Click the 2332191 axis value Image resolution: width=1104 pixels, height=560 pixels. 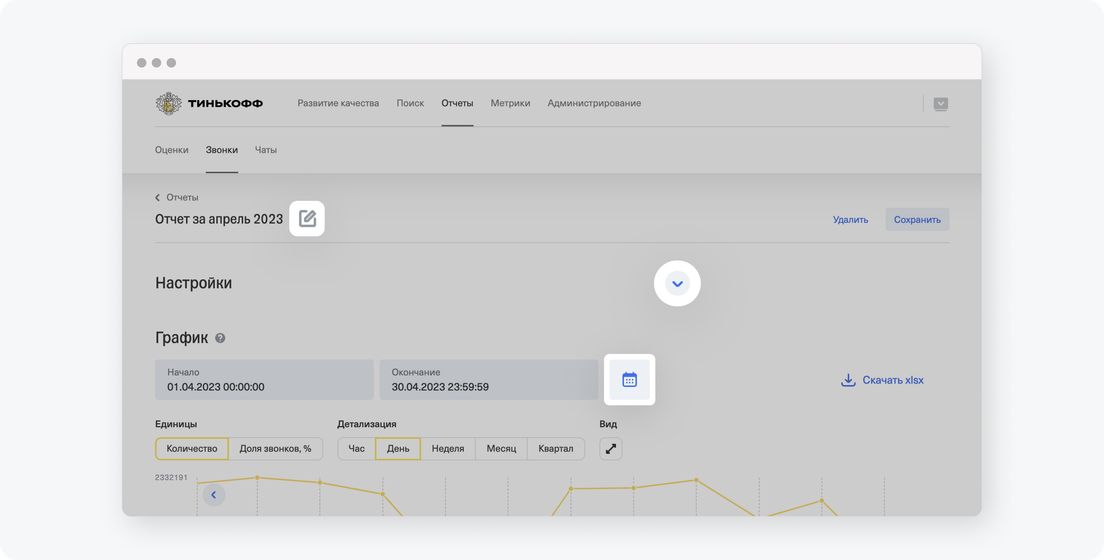point(171,478)
